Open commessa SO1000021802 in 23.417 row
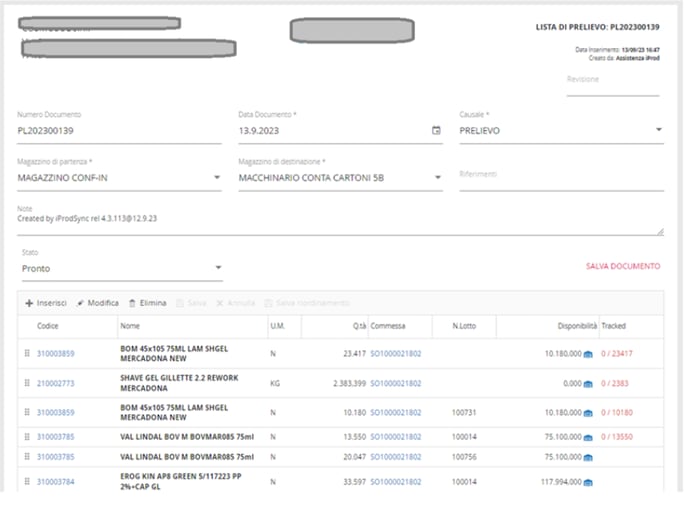 tap(396, 354)
